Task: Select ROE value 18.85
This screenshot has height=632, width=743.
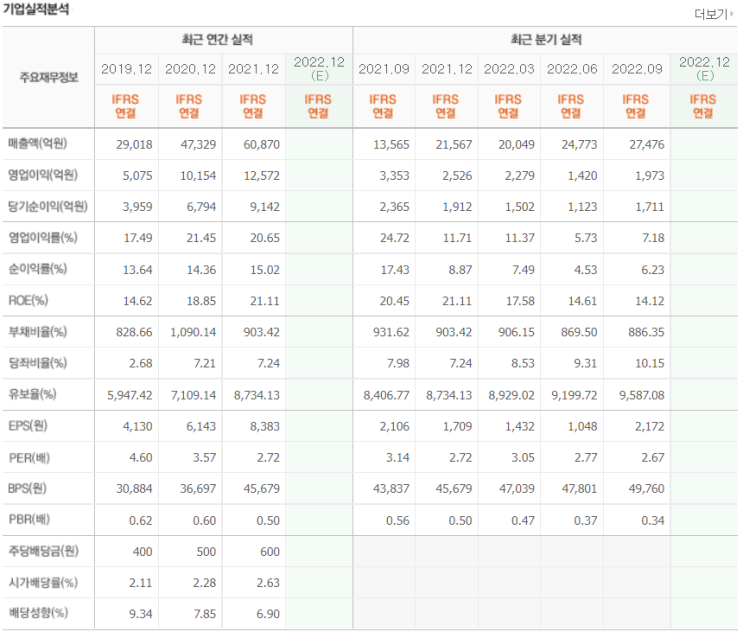Action: (201, 301)
